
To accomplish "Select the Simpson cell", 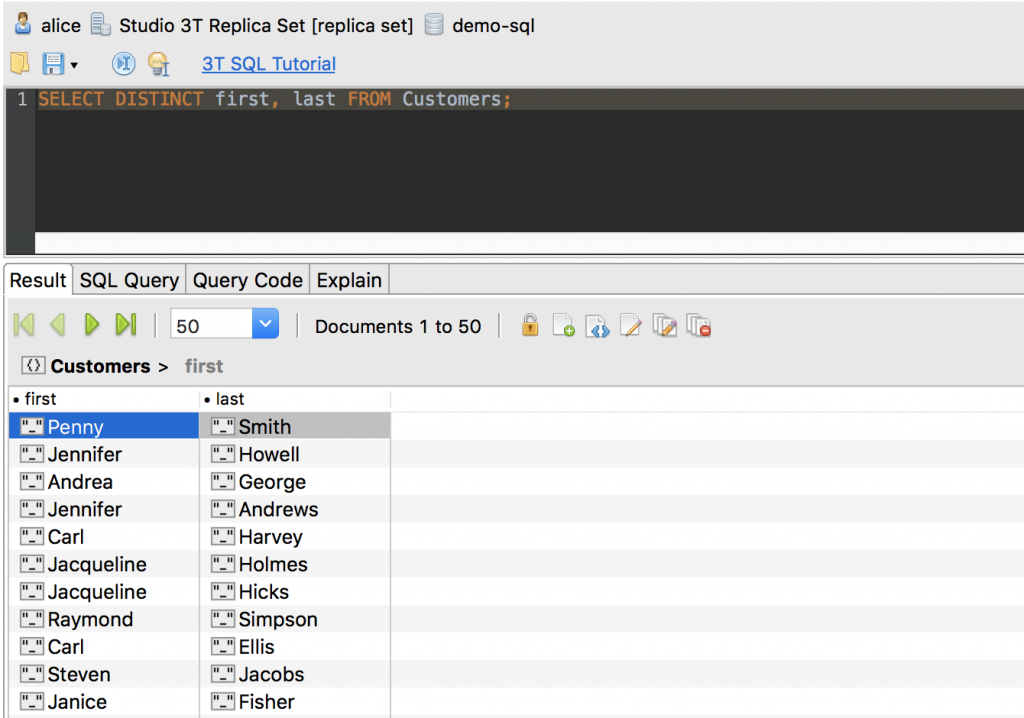I will tap(295, 618).
